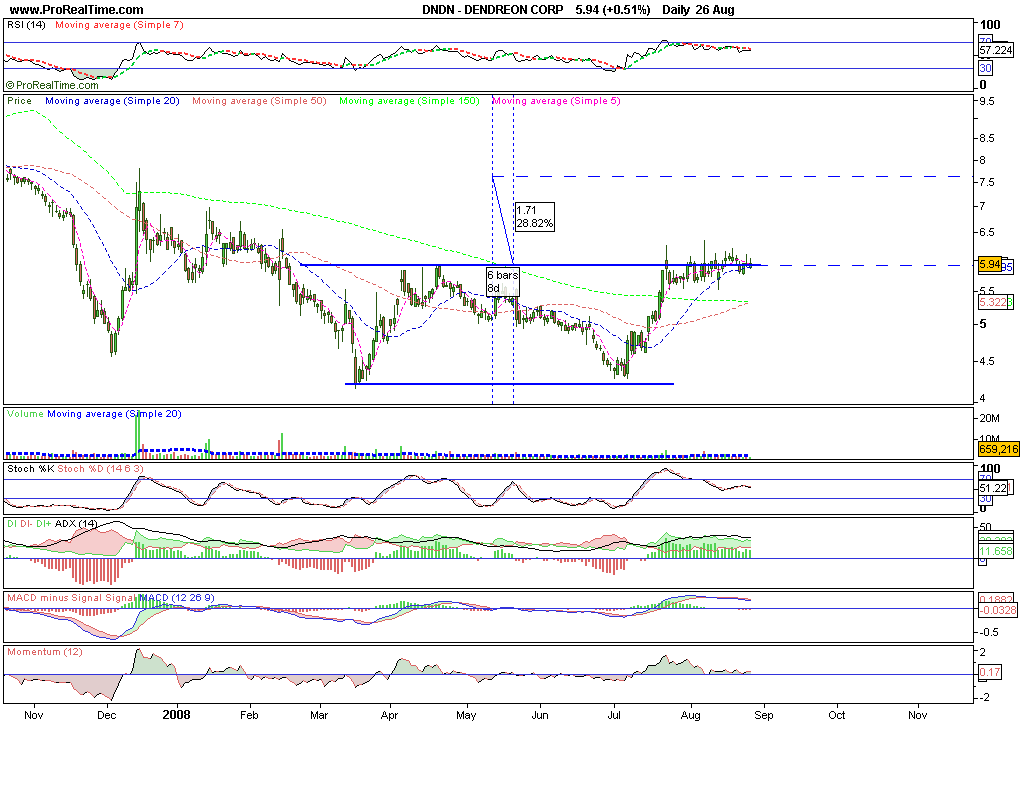Click the 1.71 28.82% measurement box
Viewport: 1024px width, 800px height.
[x=534, y=217]
